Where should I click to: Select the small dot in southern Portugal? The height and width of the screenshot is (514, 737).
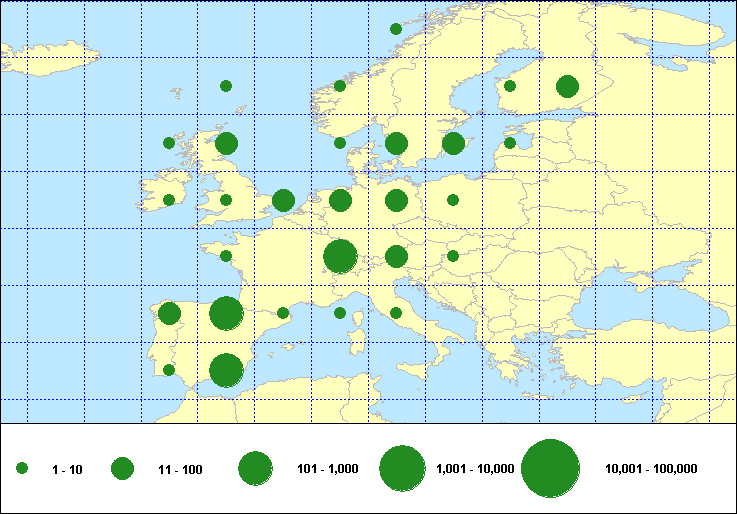[169, 370]
